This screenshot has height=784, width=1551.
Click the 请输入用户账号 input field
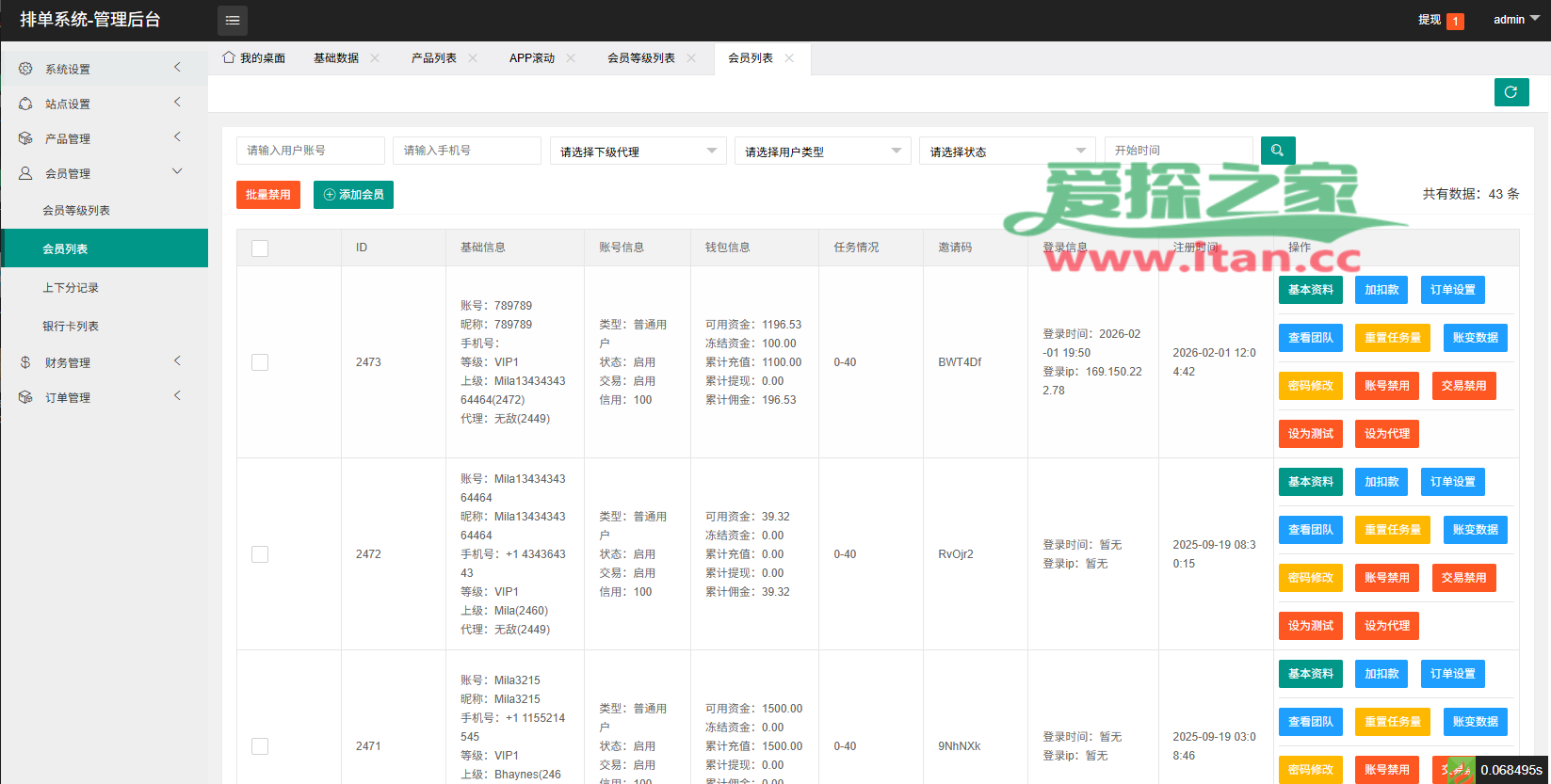point(310,151)
